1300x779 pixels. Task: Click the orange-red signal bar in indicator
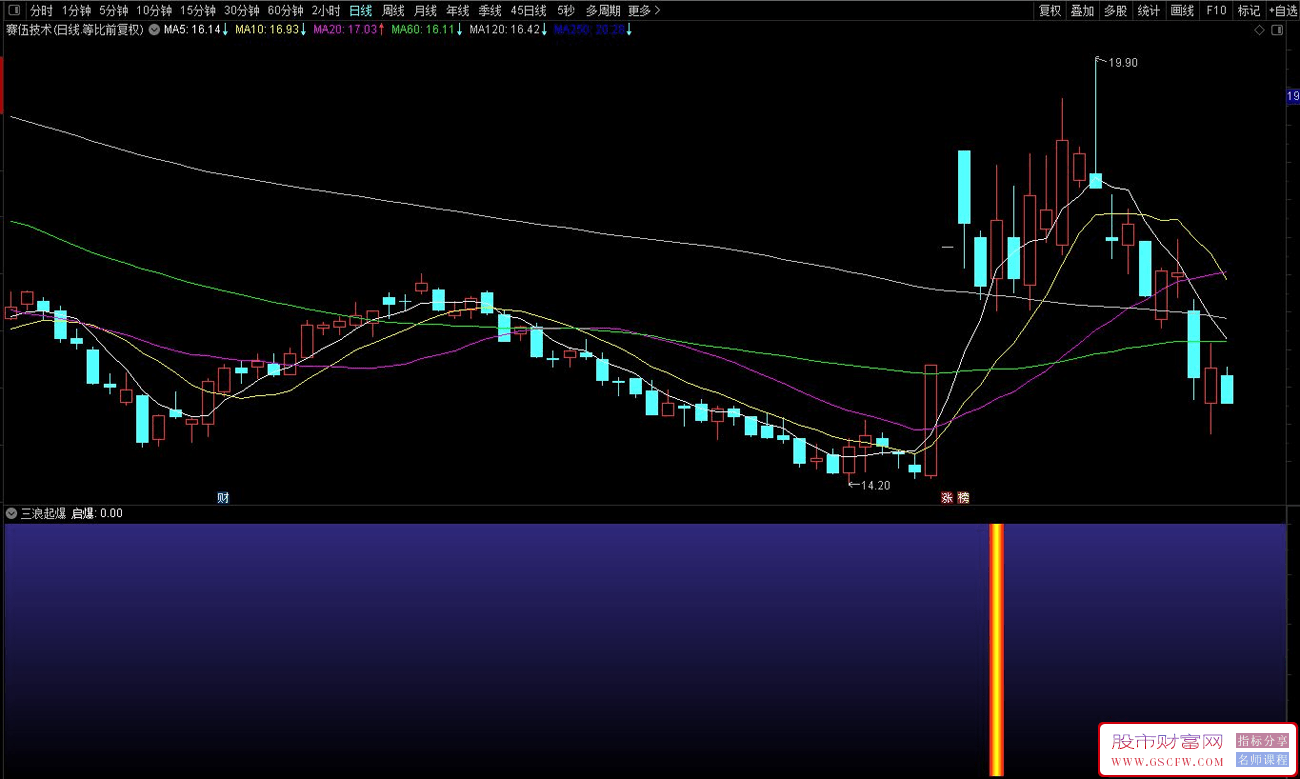click(x=996, y=649)
